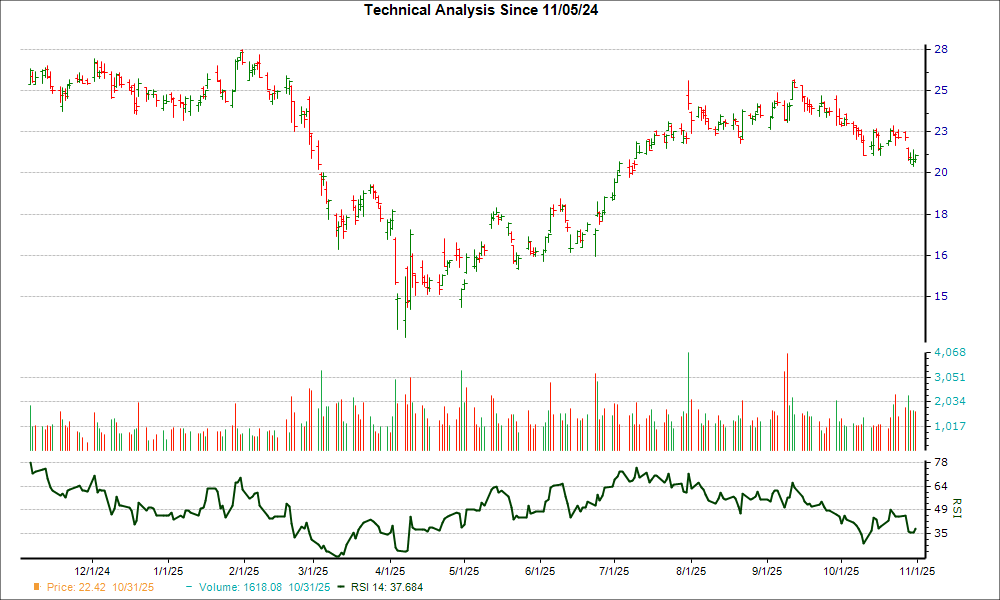Image resolution: width=1000 pixels, height=600 pixels.
Task: Expand the volume pane below the price chart
Action: [x=470, y=400]
